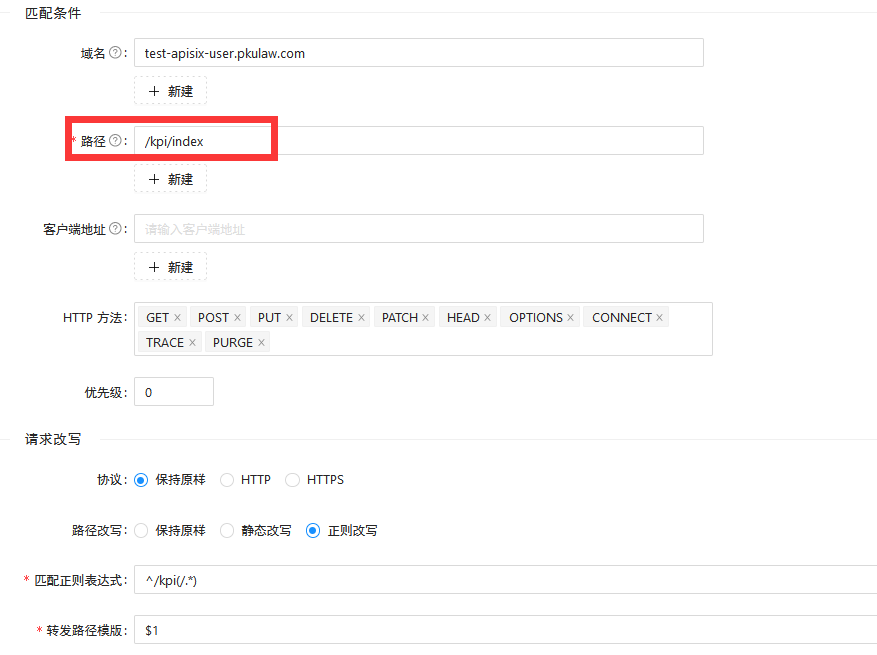Open the help icon next to 客户端地址
This screenshot has height=655, width=877.
coord(115,228)
